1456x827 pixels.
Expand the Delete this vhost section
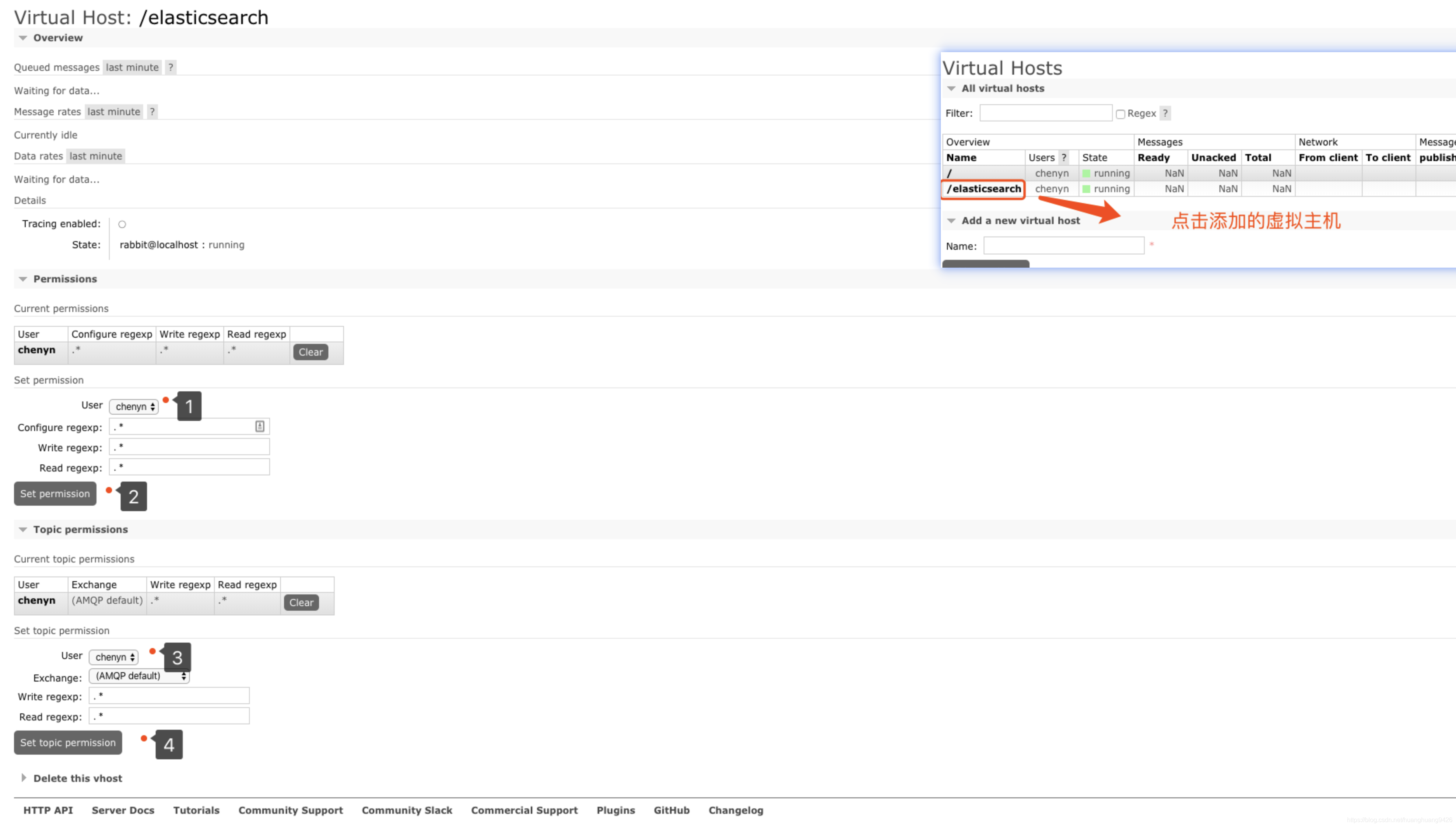click(x=72, y=778)
